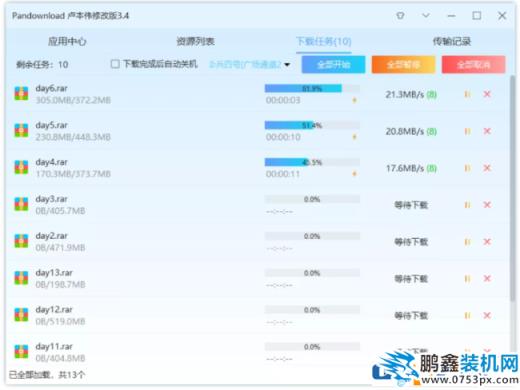The height and width of the screenshot is (390, 520).
Task: Delete the day2.rar task
Action: (x=487, y=242)
